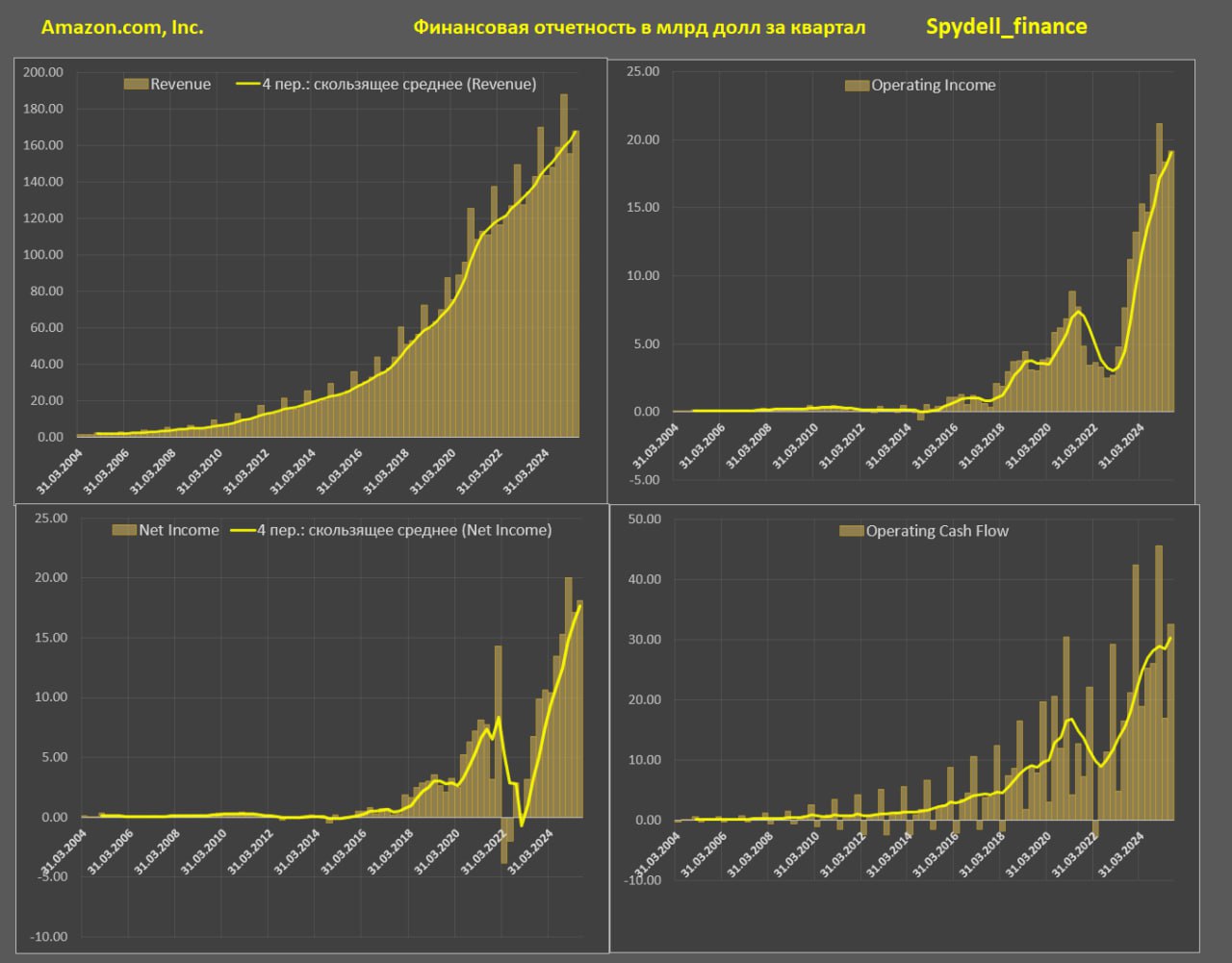Click the Operating Income legend marker
The width and height of the screenshot is (1232, 963).
point(857,86)
